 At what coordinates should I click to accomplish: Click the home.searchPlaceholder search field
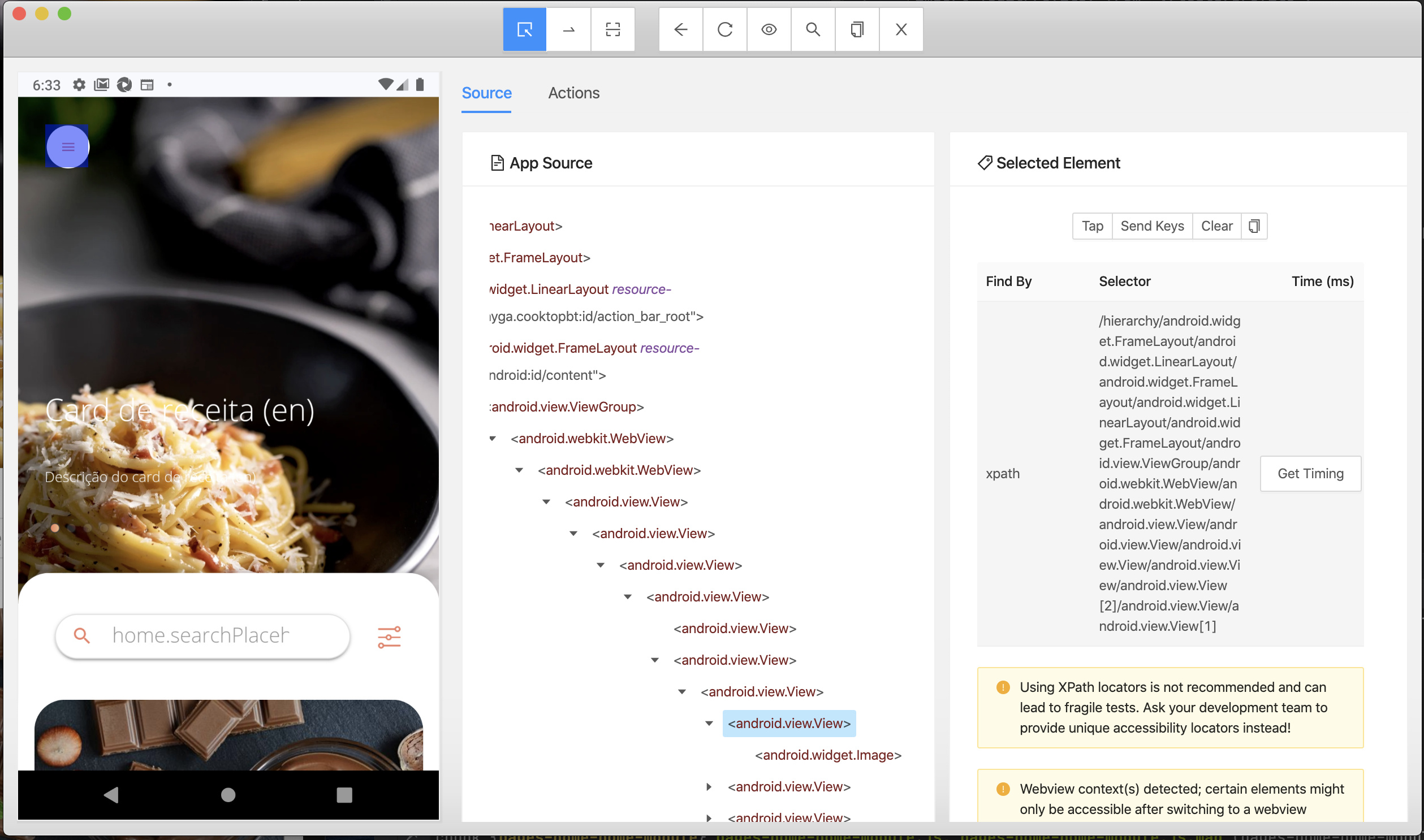coord(201,636)
